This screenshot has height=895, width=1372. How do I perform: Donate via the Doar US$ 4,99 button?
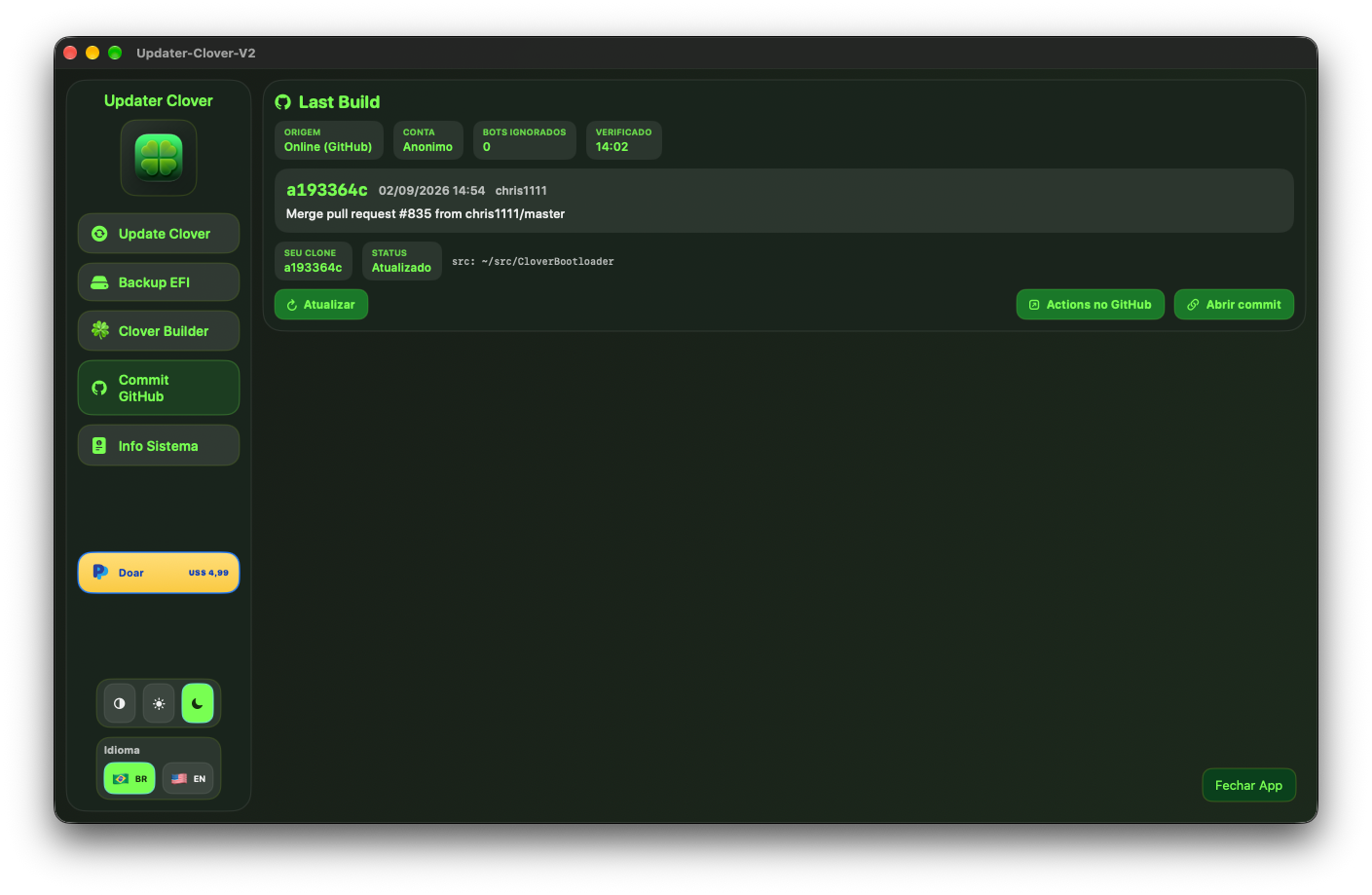pyautogui.click(x=159, y=573)
